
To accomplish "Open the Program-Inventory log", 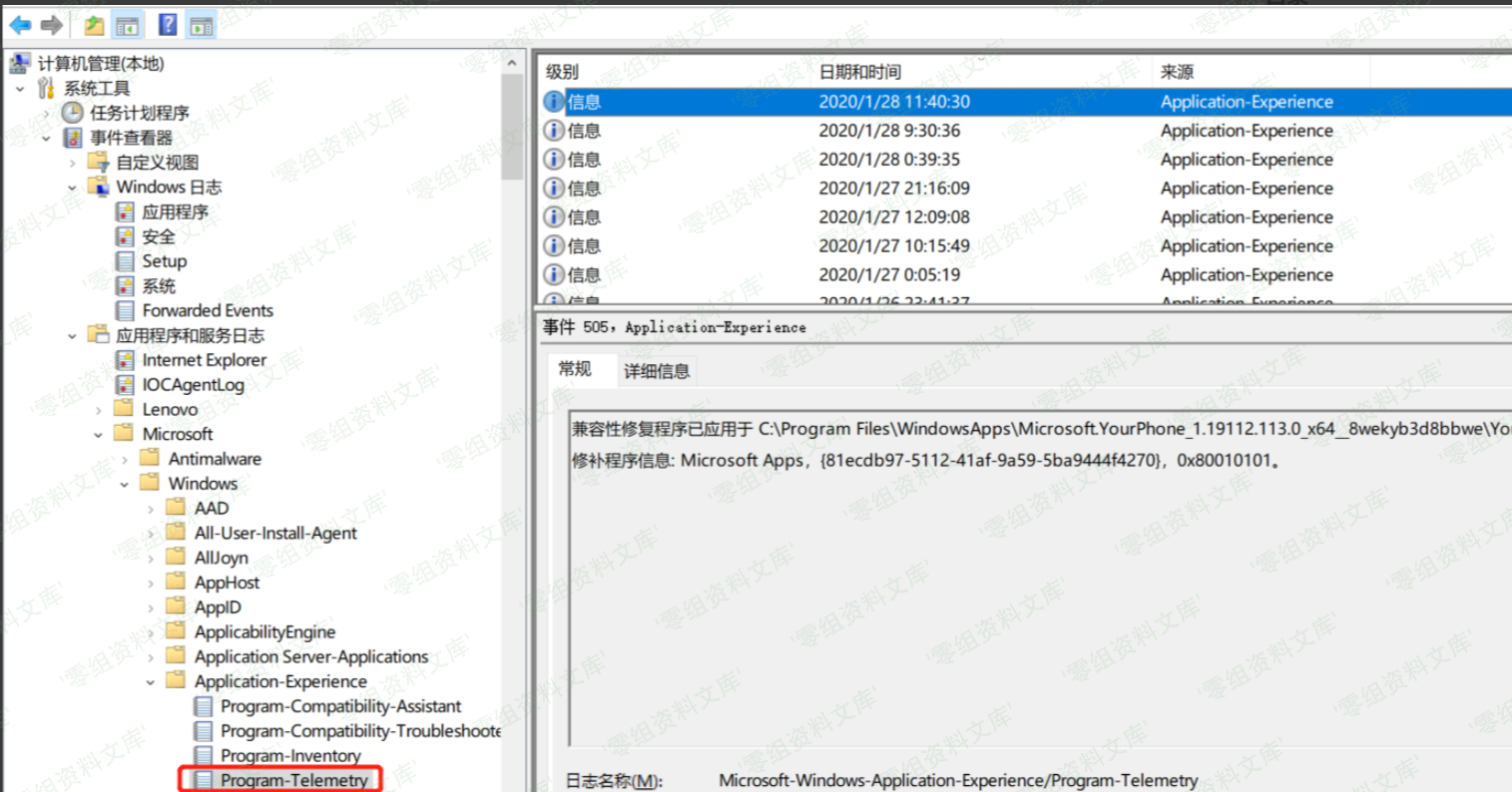I will [x=289, y=755].
